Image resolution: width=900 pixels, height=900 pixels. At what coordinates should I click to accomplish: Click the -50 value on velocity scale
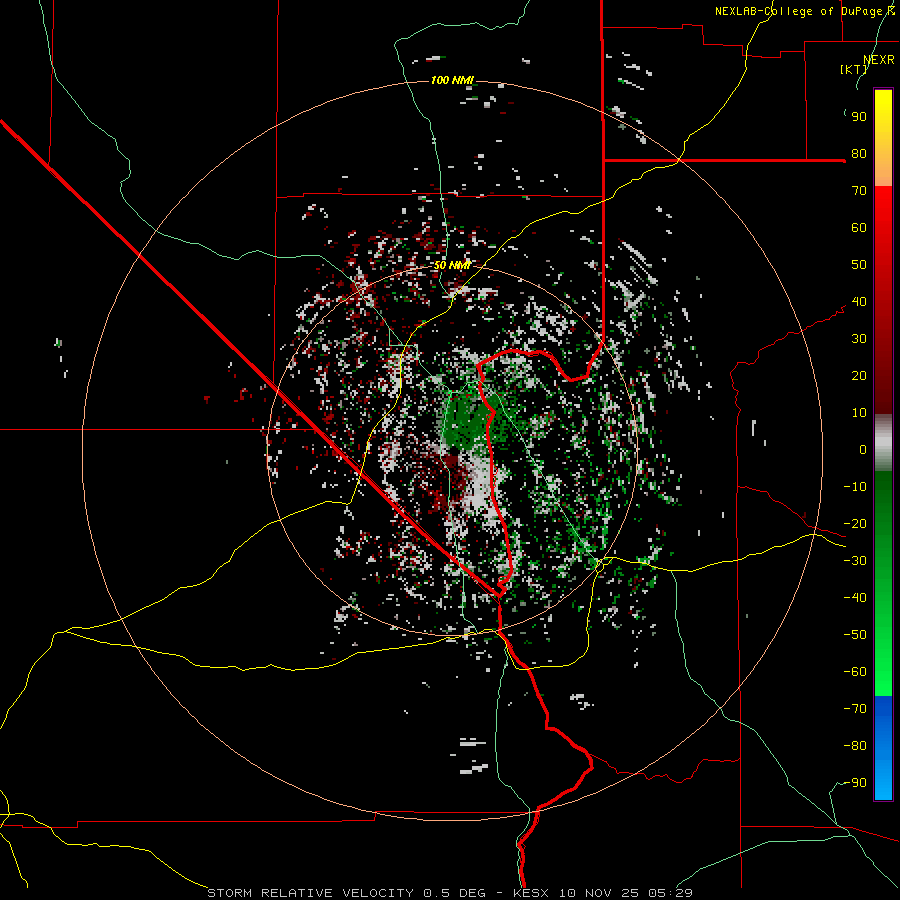(x=855, y=635)
